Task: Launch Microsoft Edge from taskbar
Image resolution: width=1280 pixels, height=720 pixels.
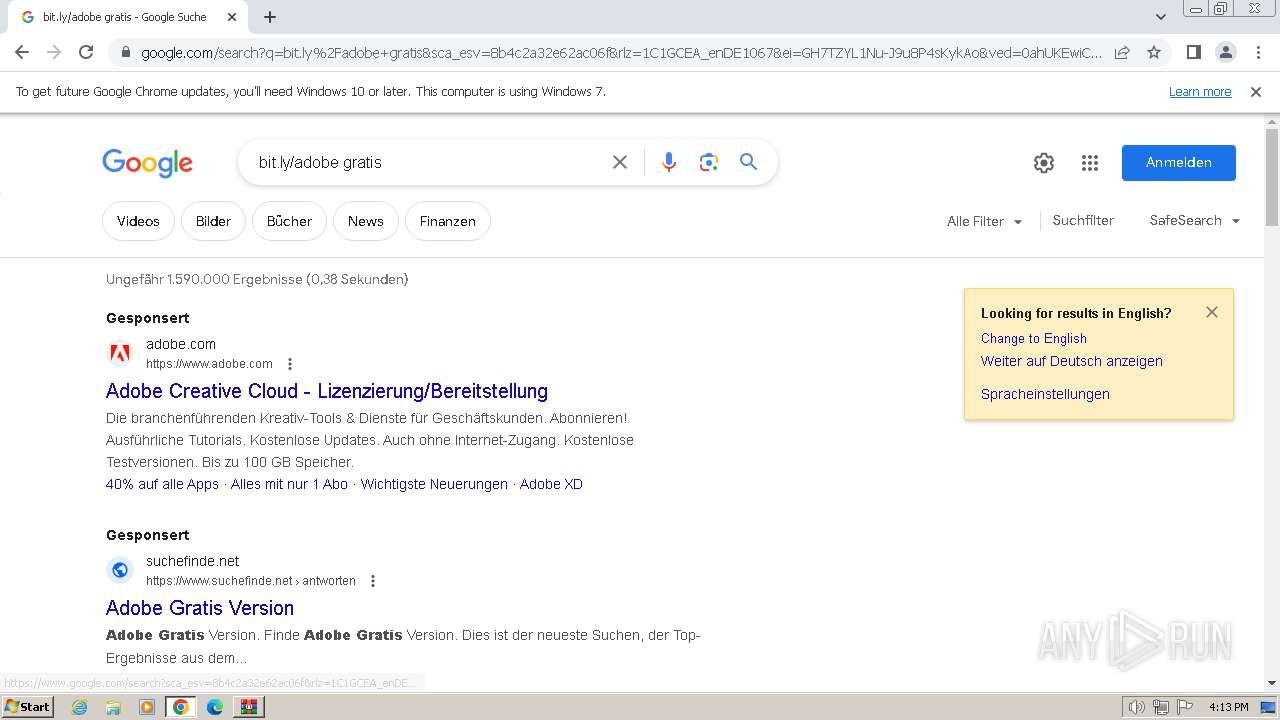Action: (214, 707)
